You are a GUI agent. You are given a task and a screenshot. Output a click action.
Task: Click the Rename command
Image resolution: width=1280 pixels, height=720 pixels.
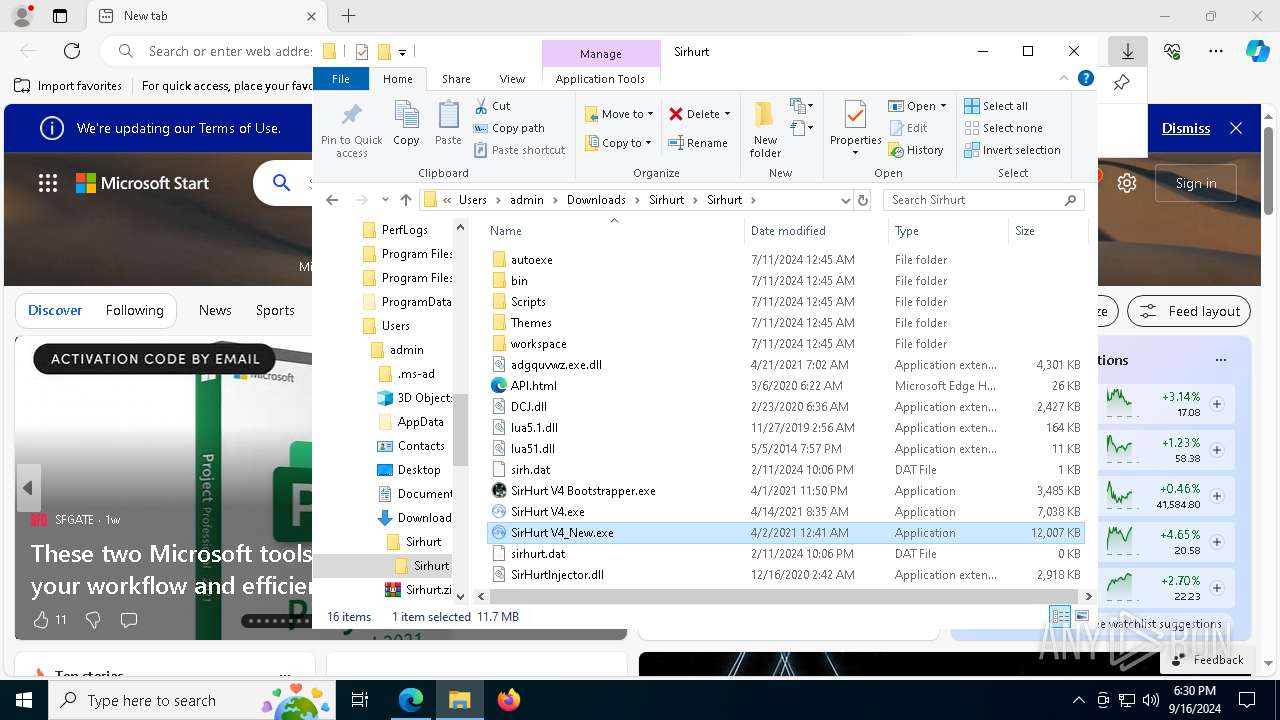[698, 143]
